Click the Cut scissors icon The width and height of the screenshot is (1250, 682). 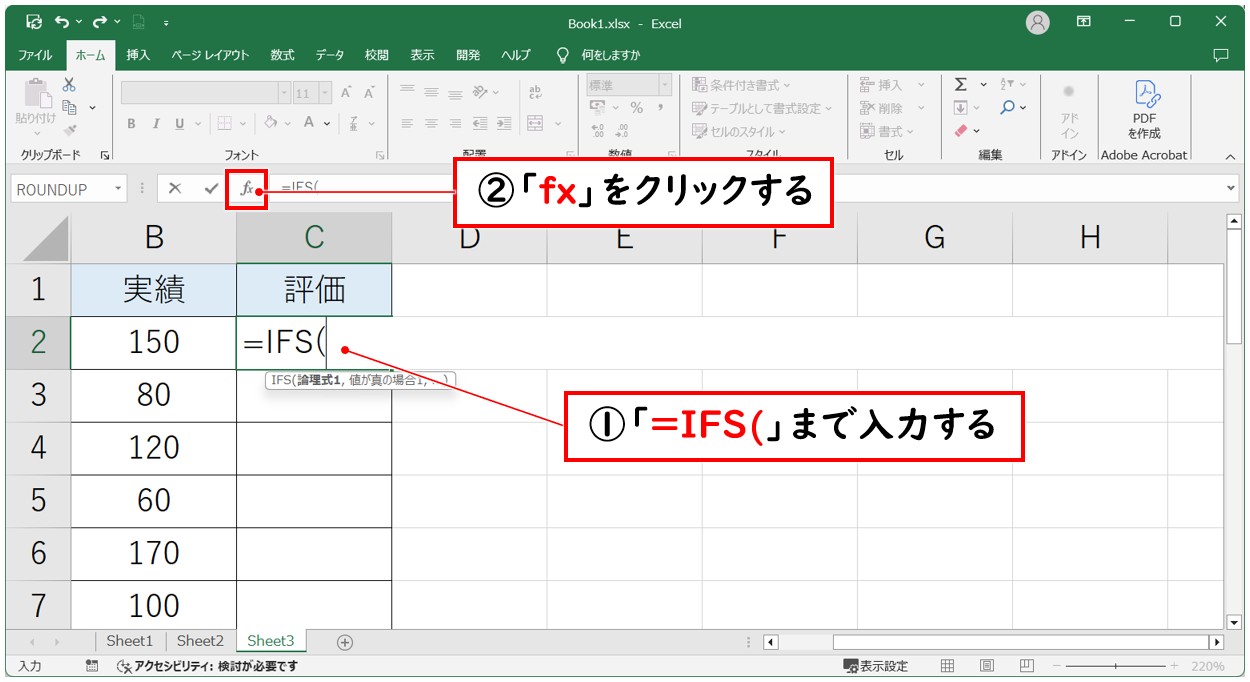coord(69,85)
